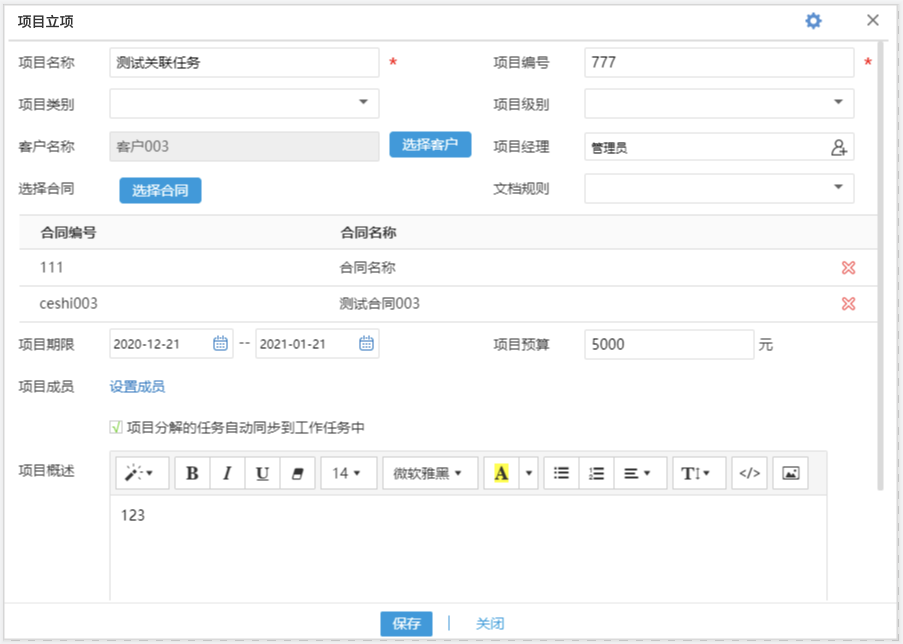Image resolution: width=903 pixels, height=644 pixels.
Task: Apply underline formatting
Action: (262, 473)
